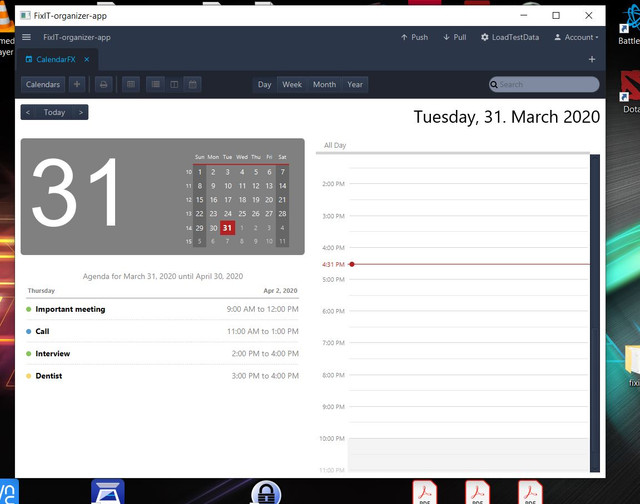Switch to the Year view
Viewport: 640px width, 504px height.
[355, 84]
